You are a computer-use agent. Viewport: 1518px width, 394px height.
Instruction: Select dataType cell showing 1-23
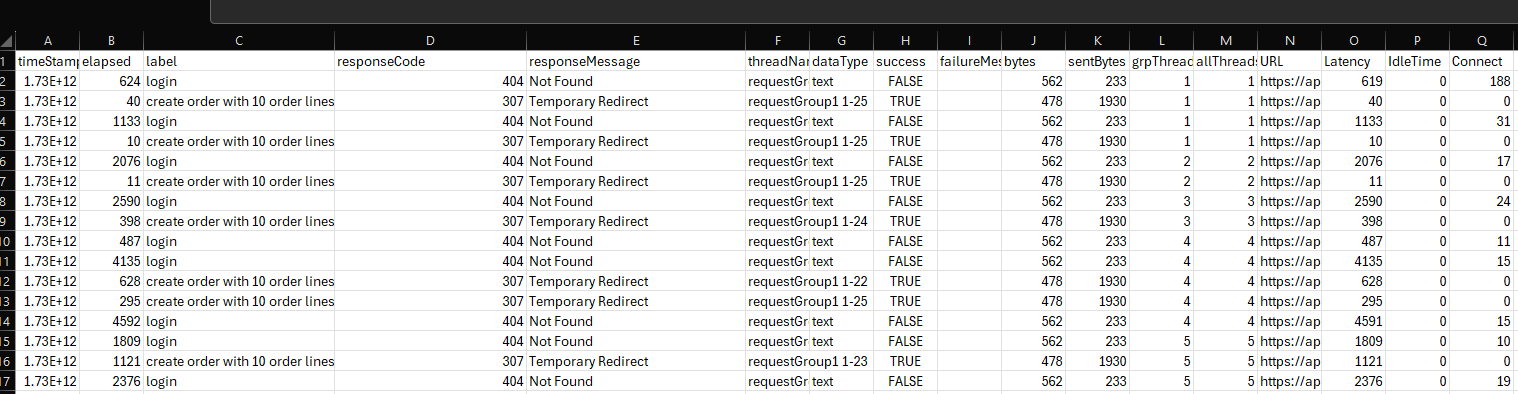coord(841,361)
